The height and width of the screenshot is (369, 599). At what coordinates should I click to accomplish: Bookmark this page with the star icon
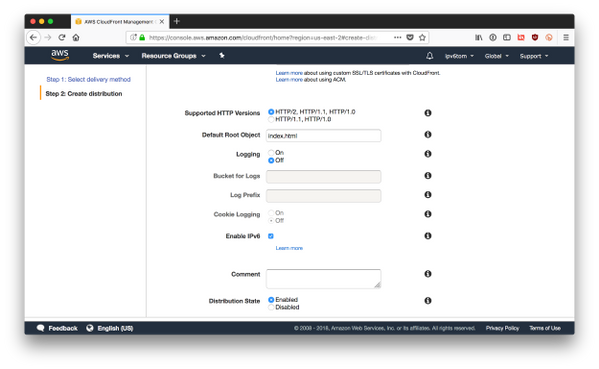[422, 37]
